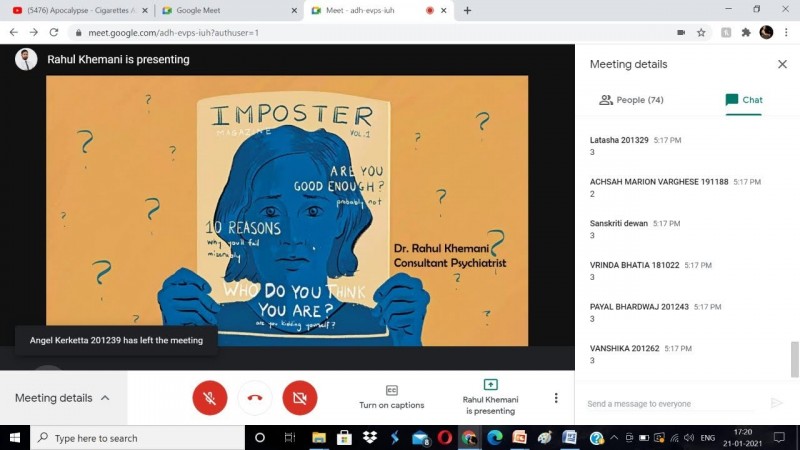Switch to People (74) tab
The height and width of the screenshot is (450, 800).
(632, 100)
